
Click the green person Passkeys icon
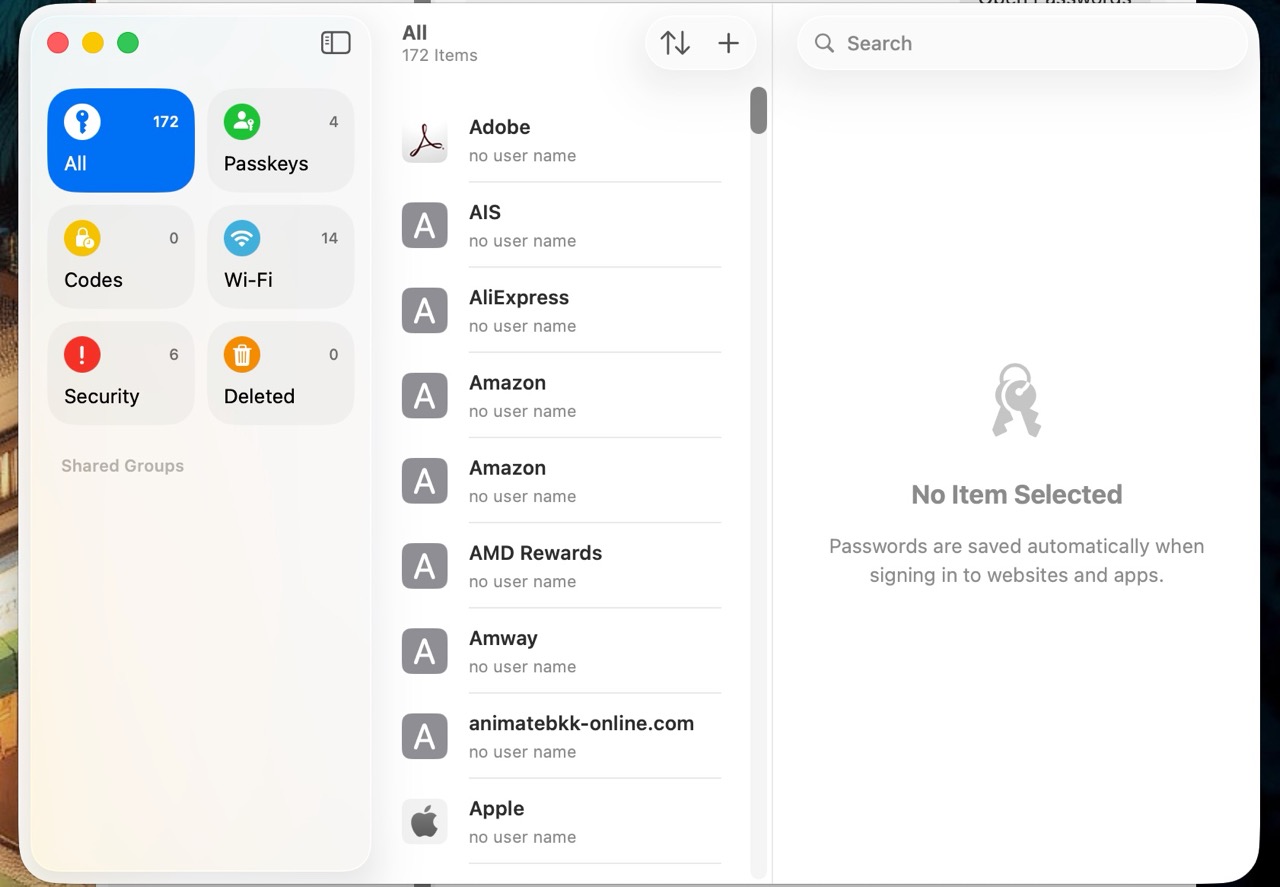[242, 122]
